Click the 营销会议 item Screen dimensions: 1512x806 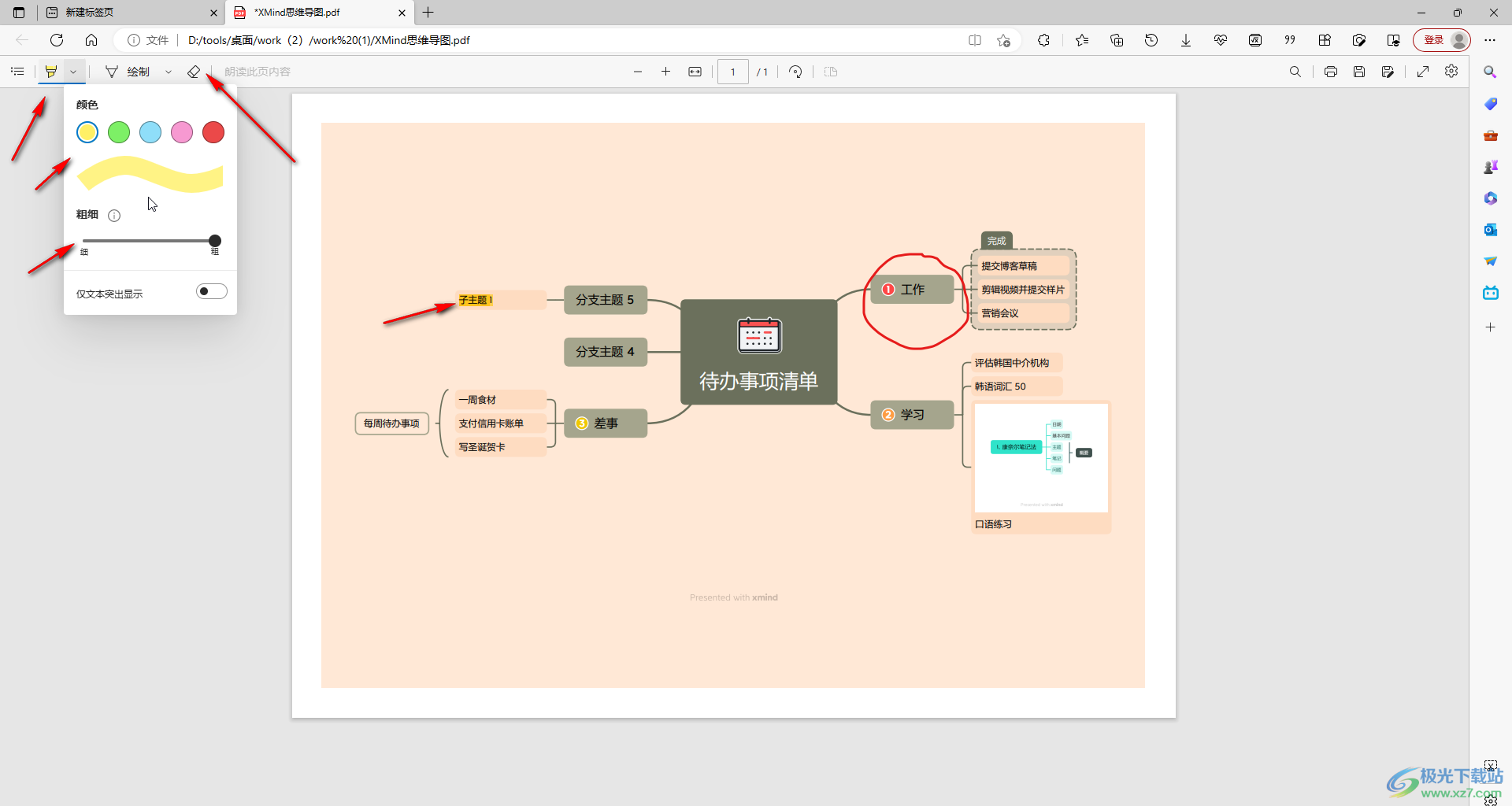tap(1021, 313)
